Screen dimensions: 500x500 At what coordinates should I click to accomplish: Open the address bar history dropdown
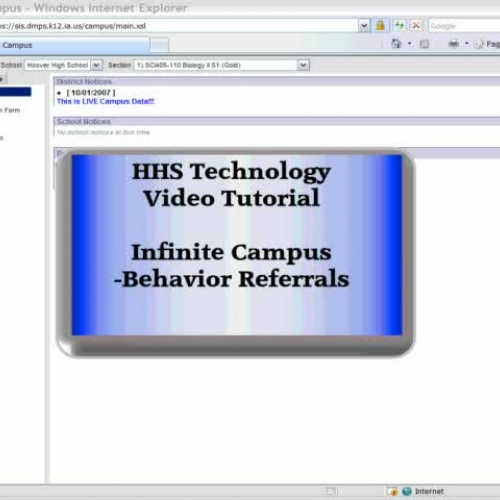[x=364, y=26]
